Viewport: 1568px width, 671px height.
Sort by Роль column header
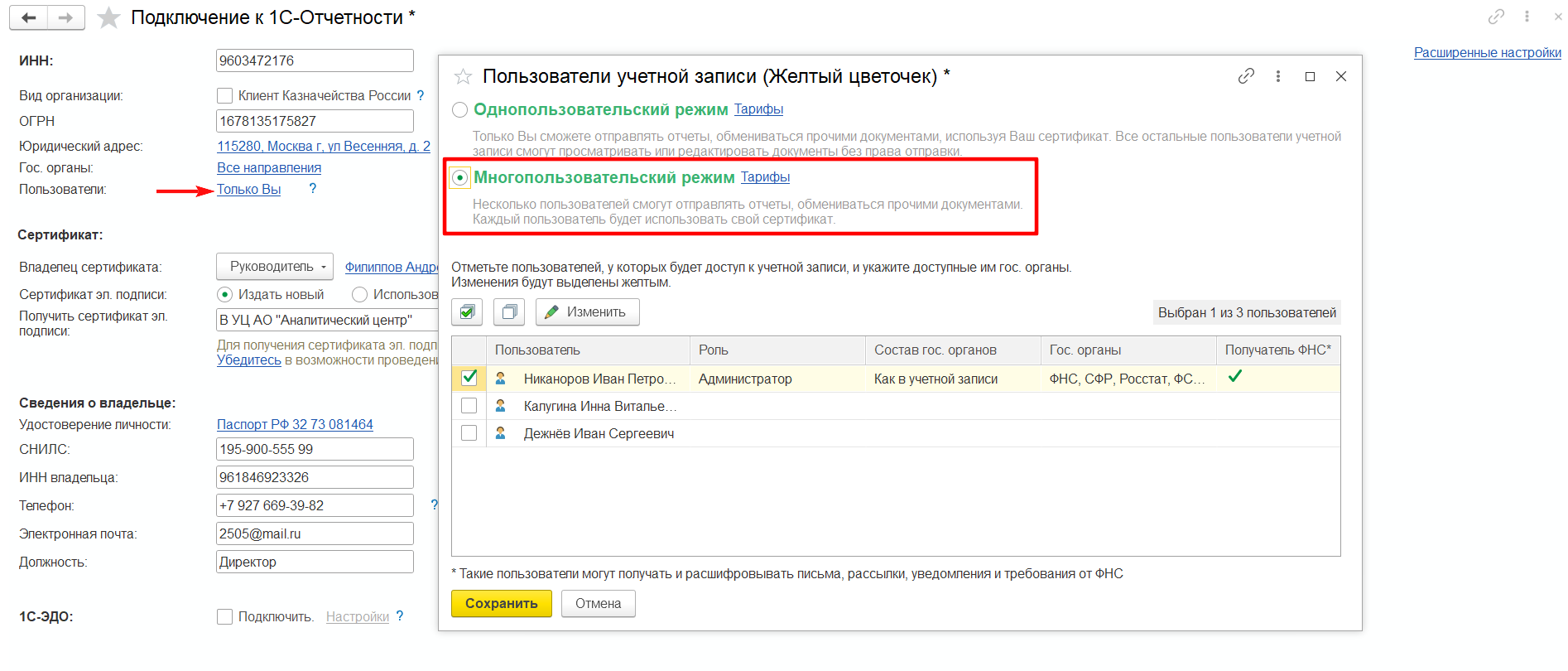[777, 350]
